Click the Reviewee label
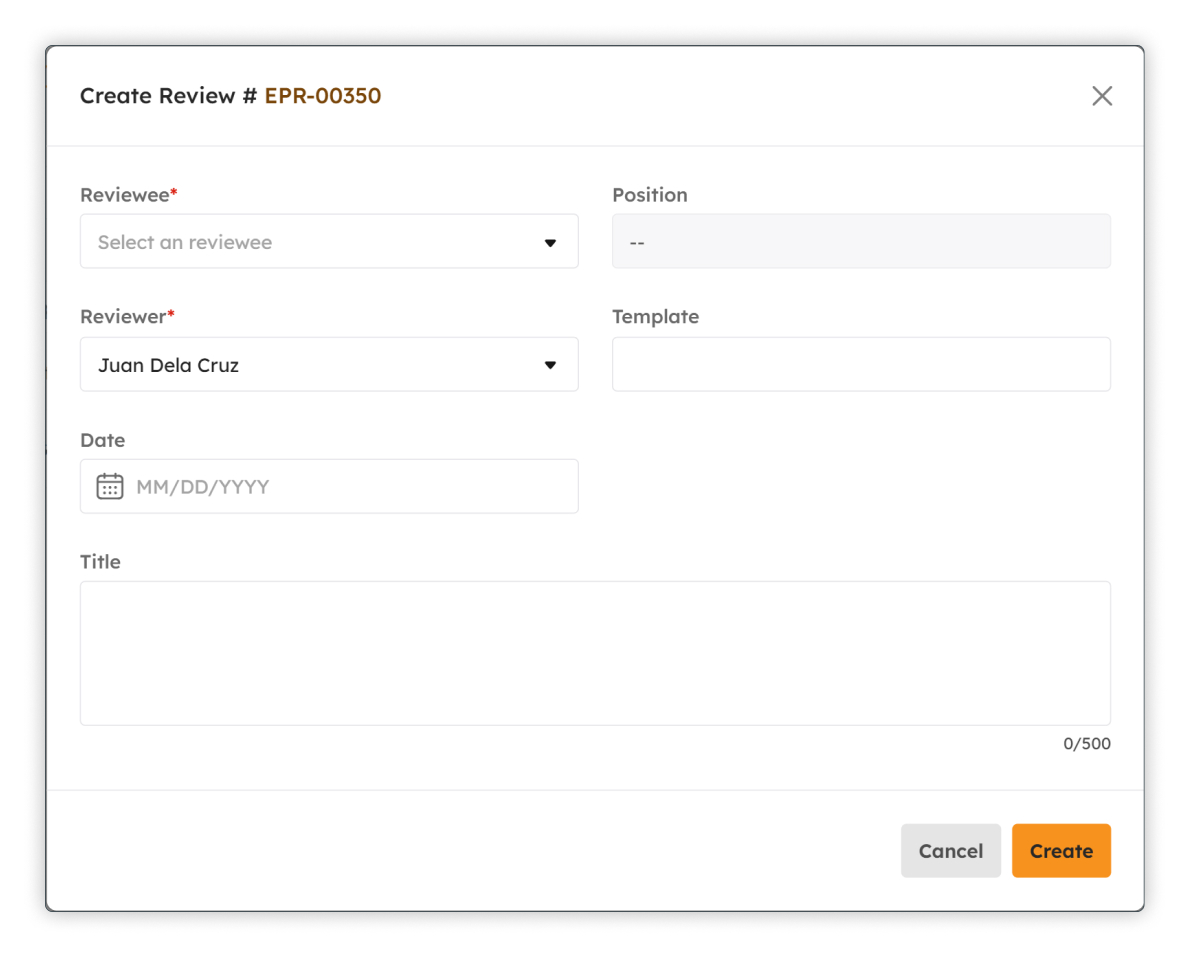 [128, 195]
